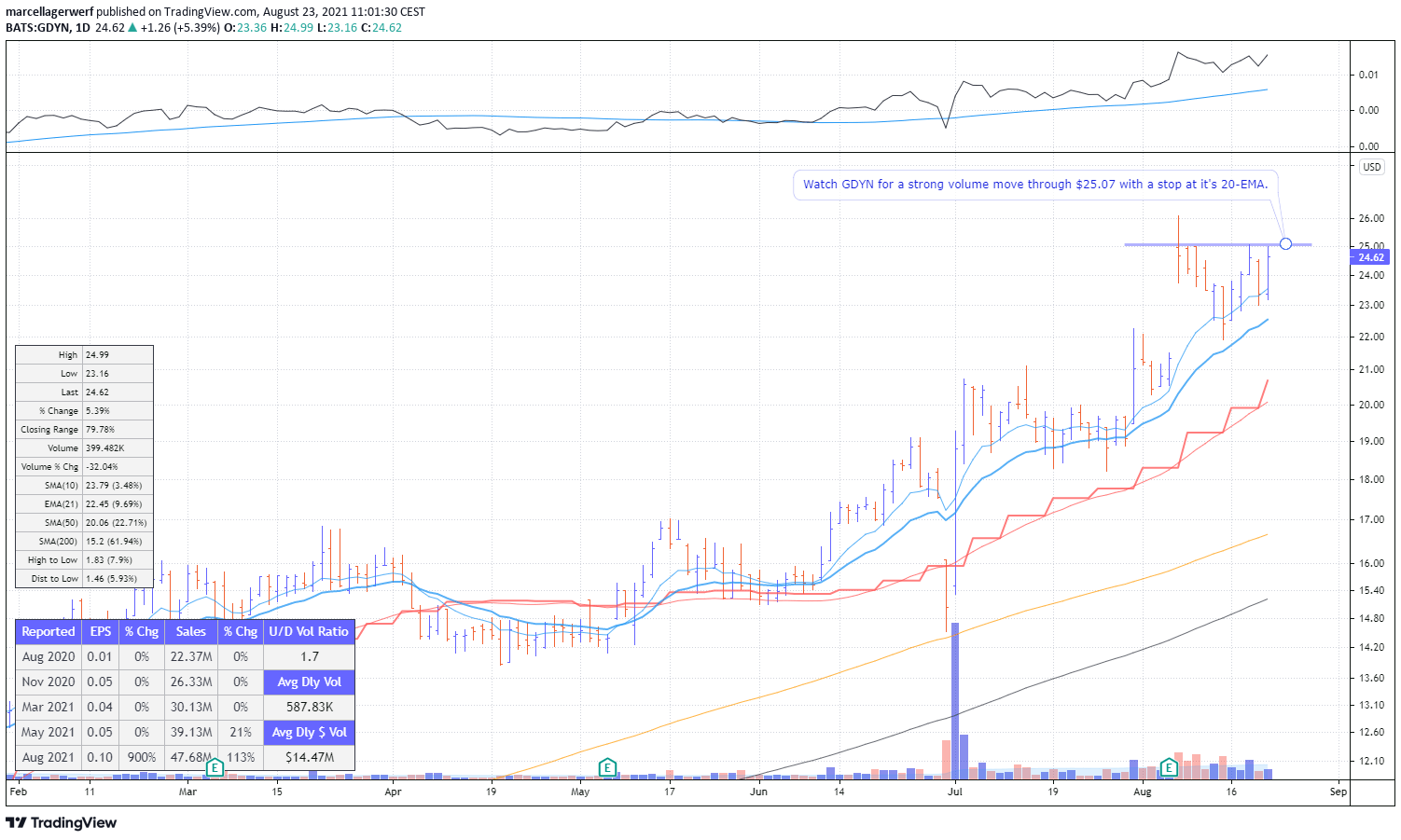Select the Dist to Low 1.46 row
The width and height of the screenshot is (1401, 840).
84,579
